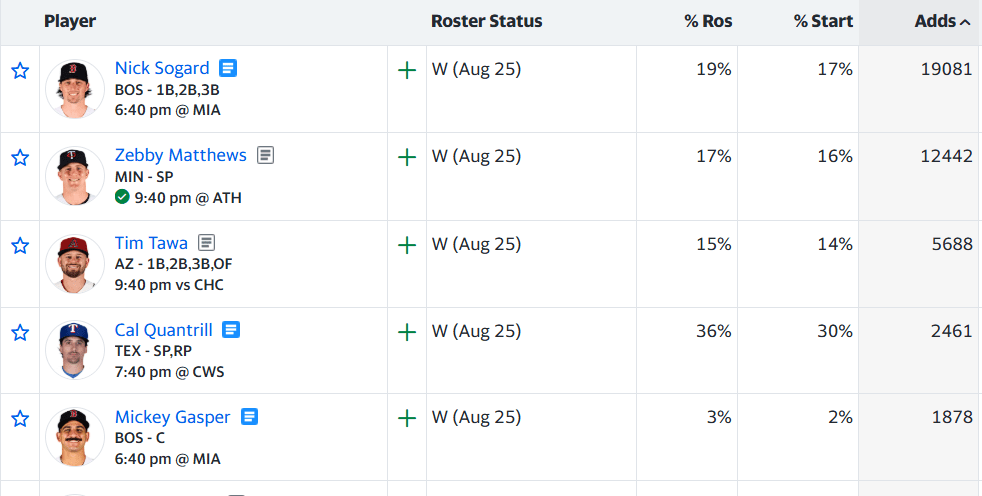982x496 pixels.
Task: Star Nick Sogard for the watch list
Action: [20, 70]
